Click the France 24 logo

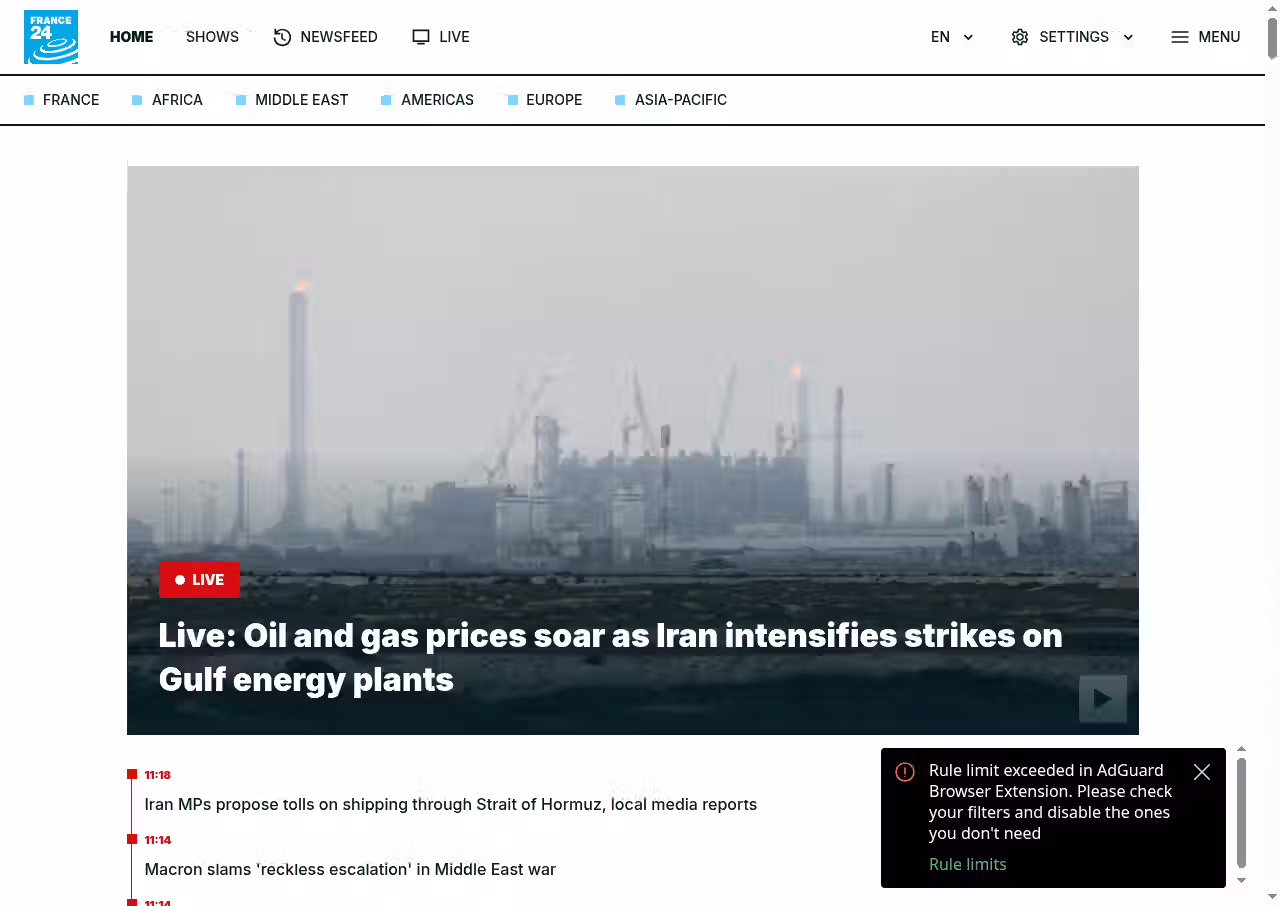[x=51, y=37]
